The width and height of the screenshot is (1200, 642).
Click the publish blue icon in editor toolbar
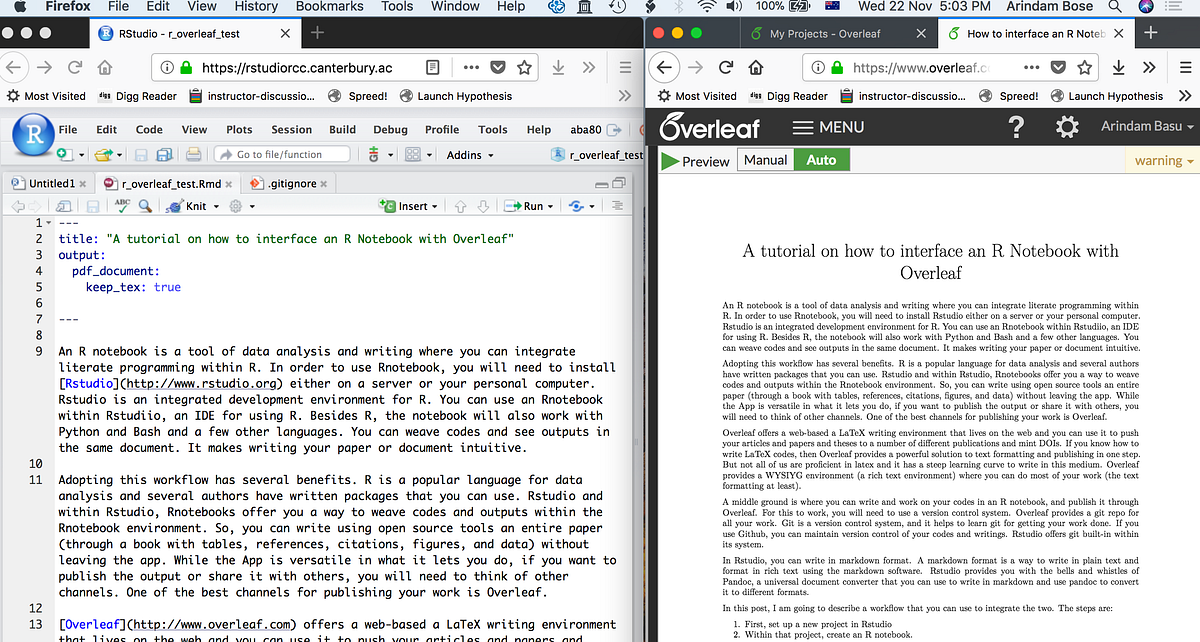click(575, 206)
